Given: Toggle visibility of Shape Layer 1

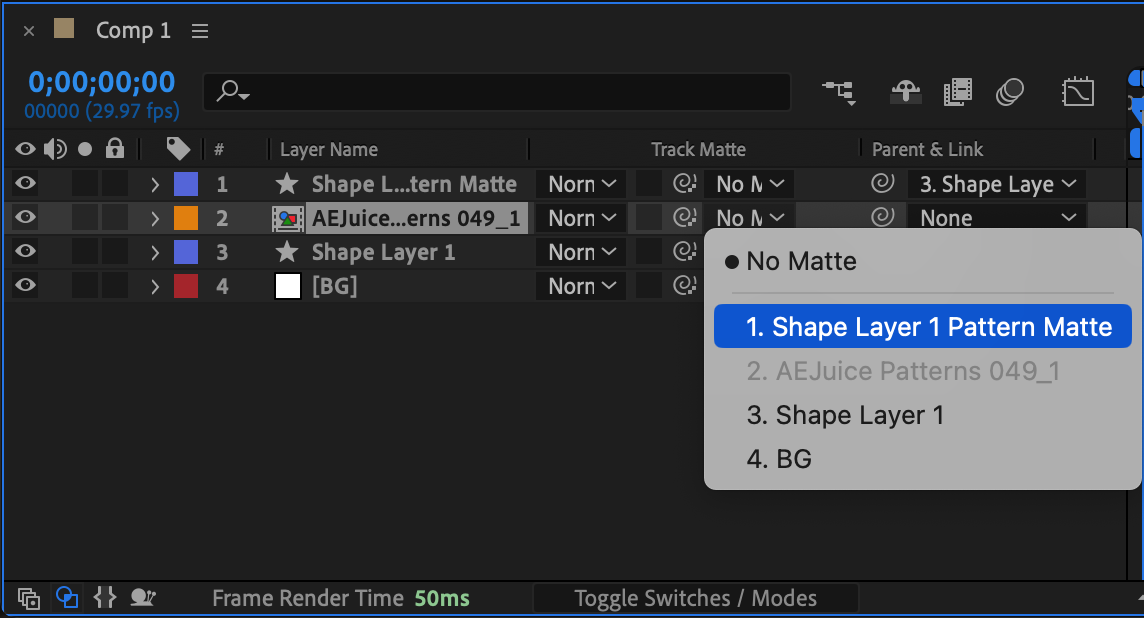Looking at the screenshot, I should click(x=26, y=252).
